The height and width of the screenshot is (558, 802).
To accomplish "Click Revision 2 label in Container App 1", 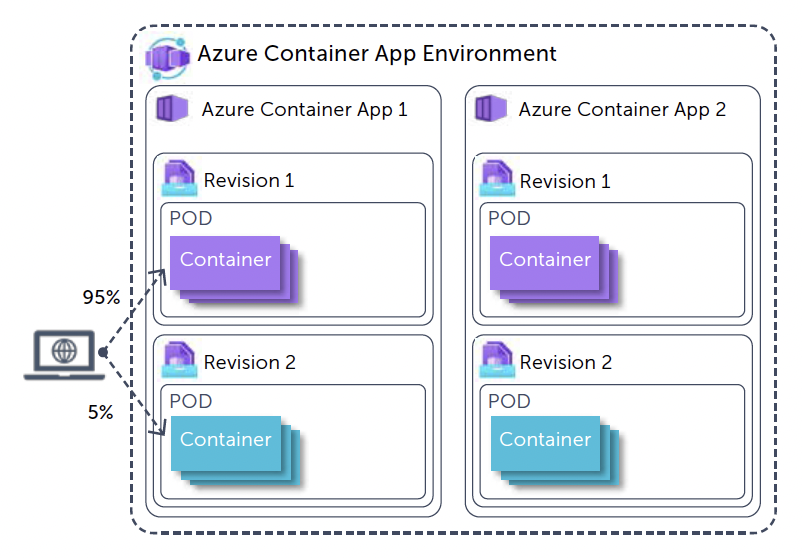I will point(250,363).
